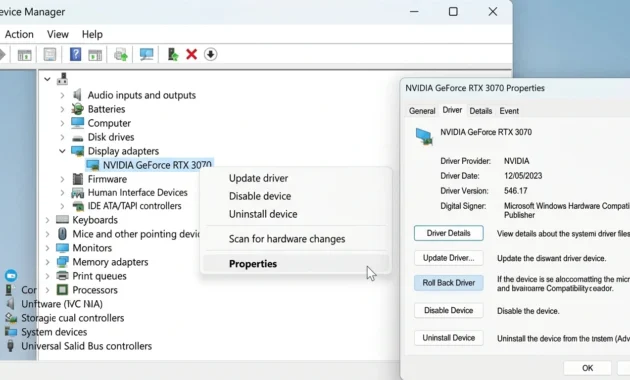Choose Scan for hardware changes

tap(287, 239)
